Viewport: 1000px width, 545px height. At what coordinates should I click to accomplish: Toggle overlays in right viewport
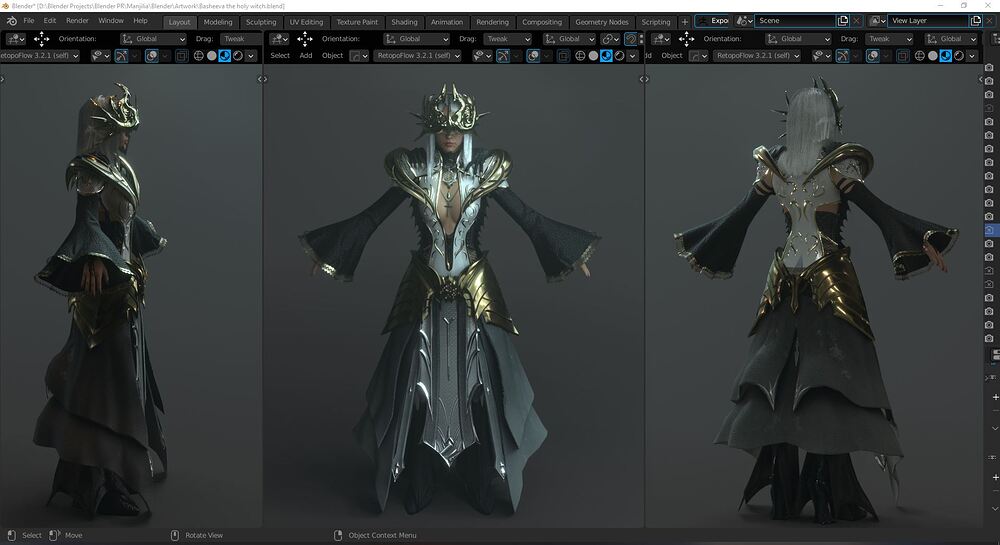[x=872, y=55]
